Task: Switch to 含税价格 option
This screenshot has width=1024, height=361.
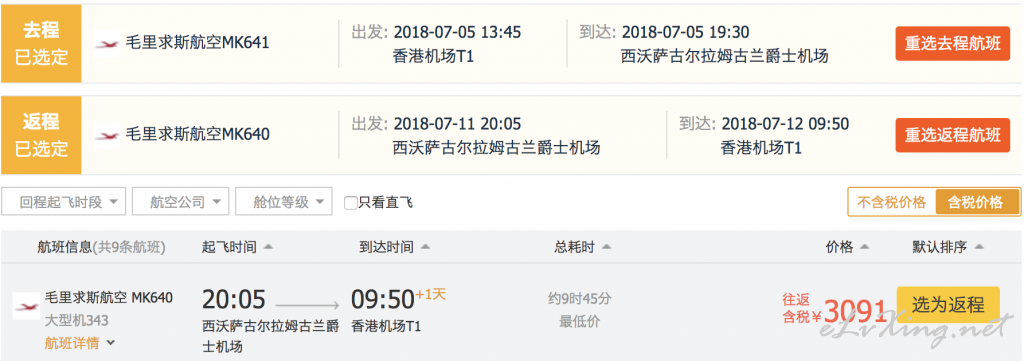Action: tap(977, 202)
